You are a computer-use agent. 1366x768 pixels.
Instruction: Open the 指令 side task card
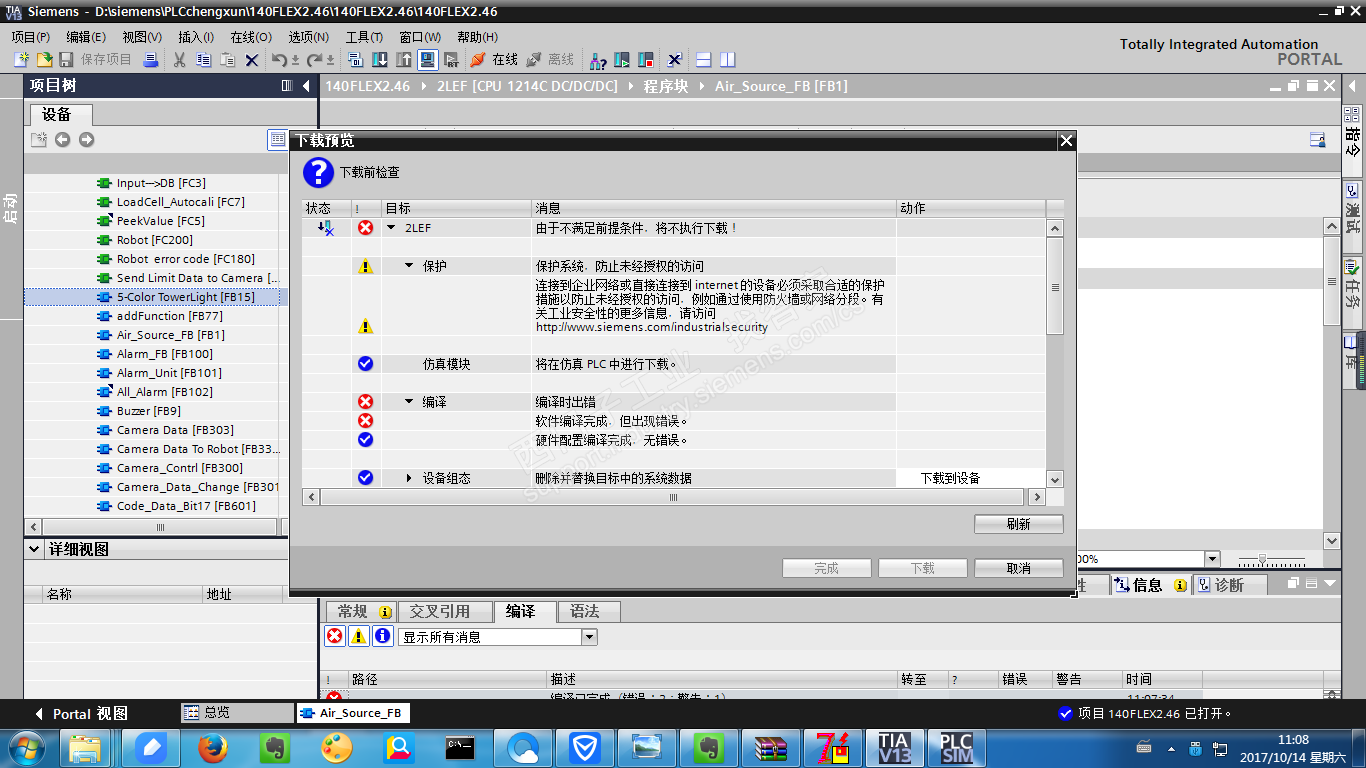(x=1352, y=138)
